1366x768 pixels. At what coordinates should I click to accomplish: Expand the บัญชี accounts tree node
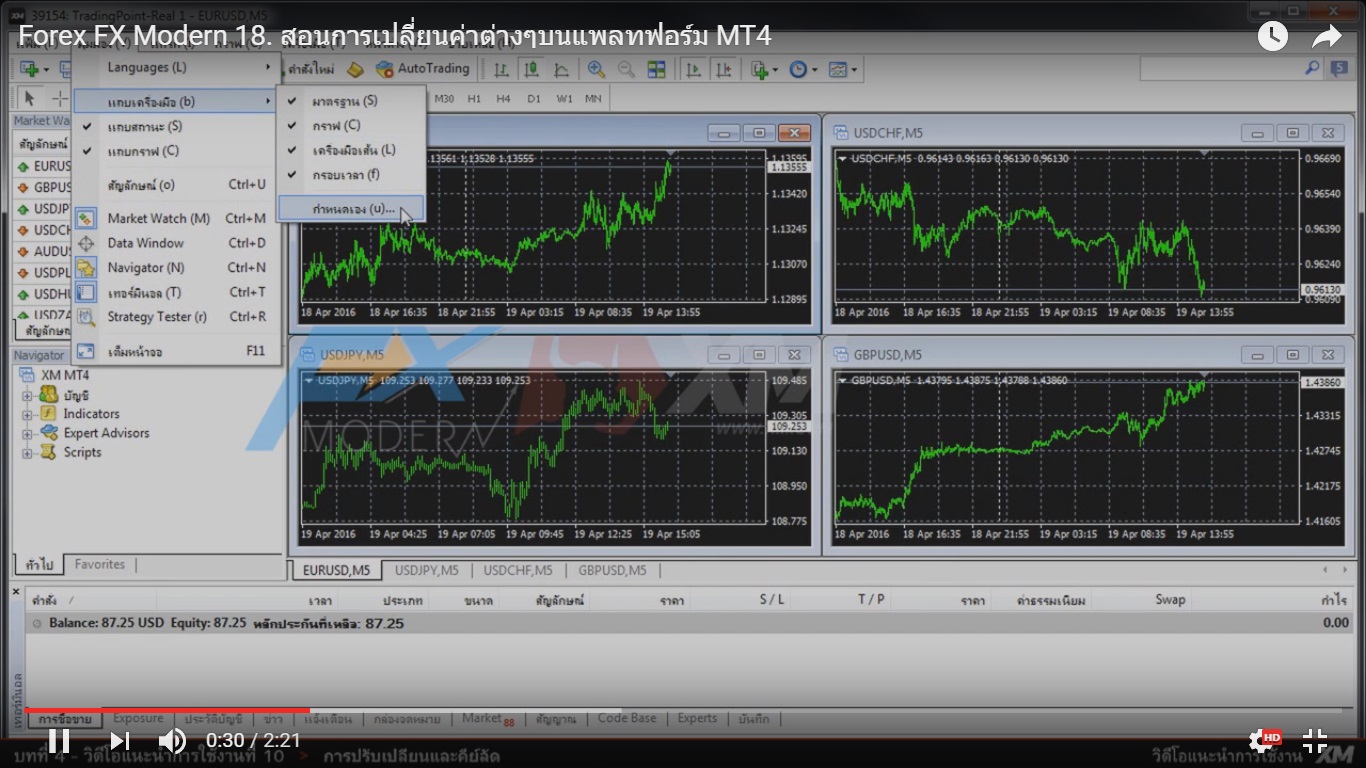click(x=27, y=395)
